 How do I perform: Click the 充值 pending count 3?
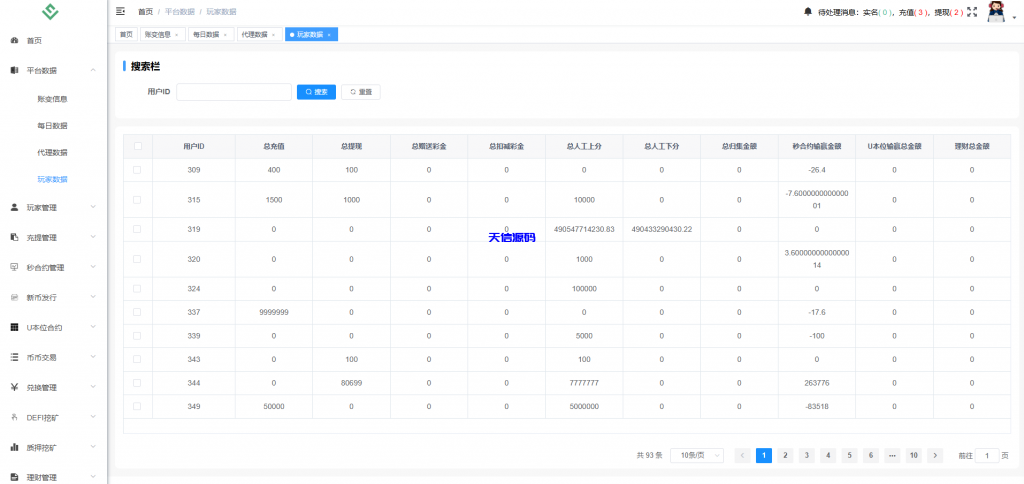pos(921,12)
